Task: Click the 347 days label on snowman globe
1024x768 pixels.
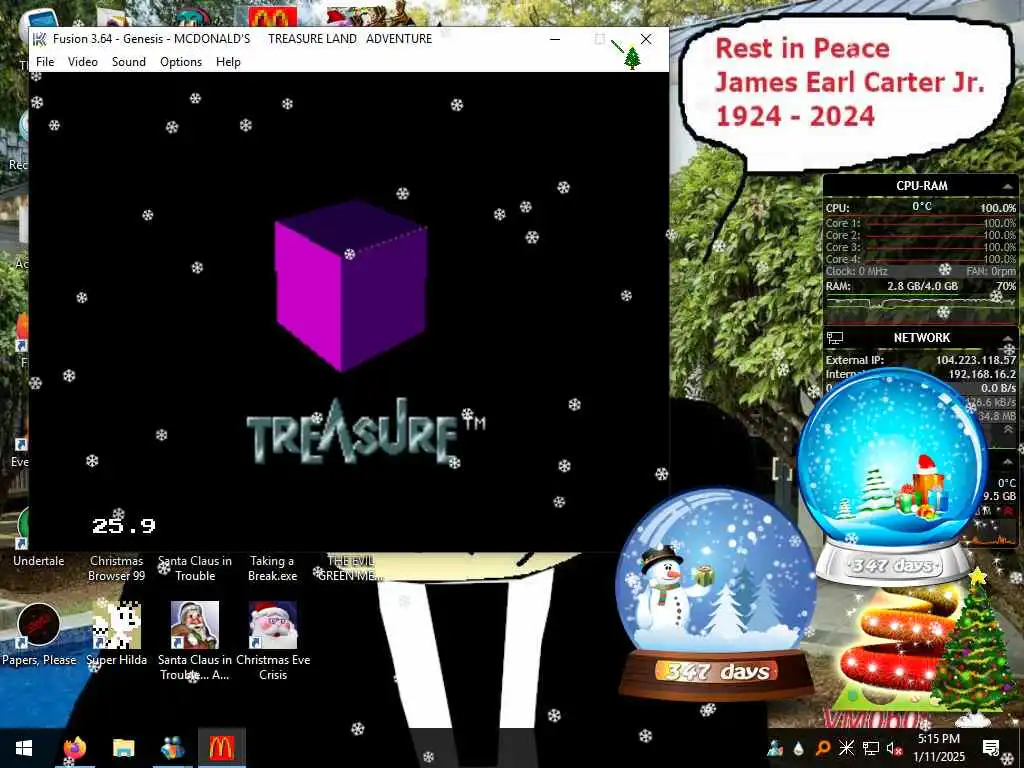Action: pos(716,671)
